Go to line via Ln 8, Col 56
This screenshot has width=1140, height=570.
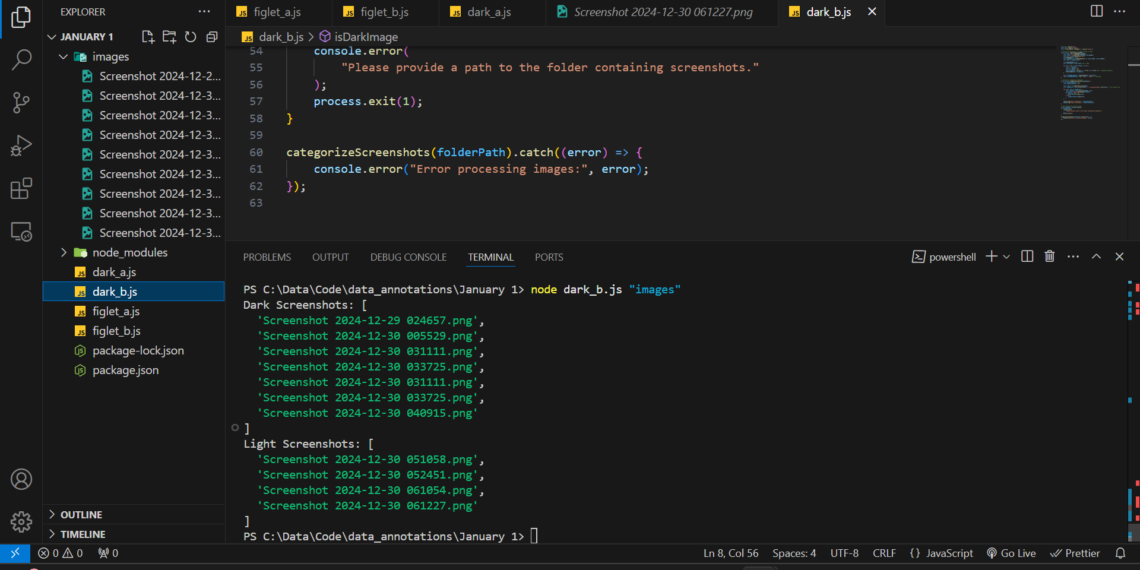pos(732,553)
